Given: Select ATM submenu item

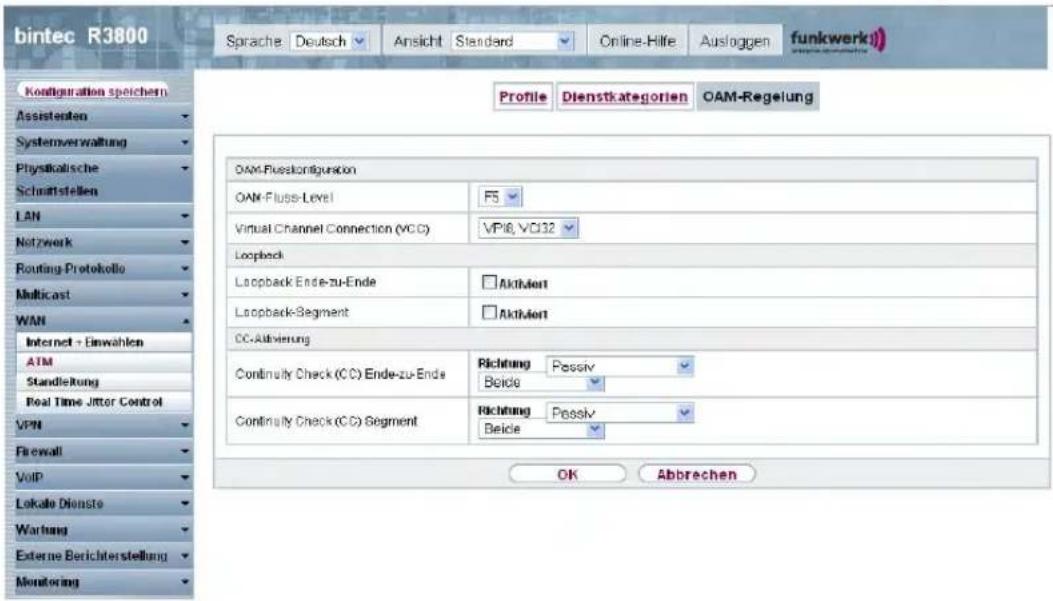Looking at the screenshot, I should (x=104, y=362).
